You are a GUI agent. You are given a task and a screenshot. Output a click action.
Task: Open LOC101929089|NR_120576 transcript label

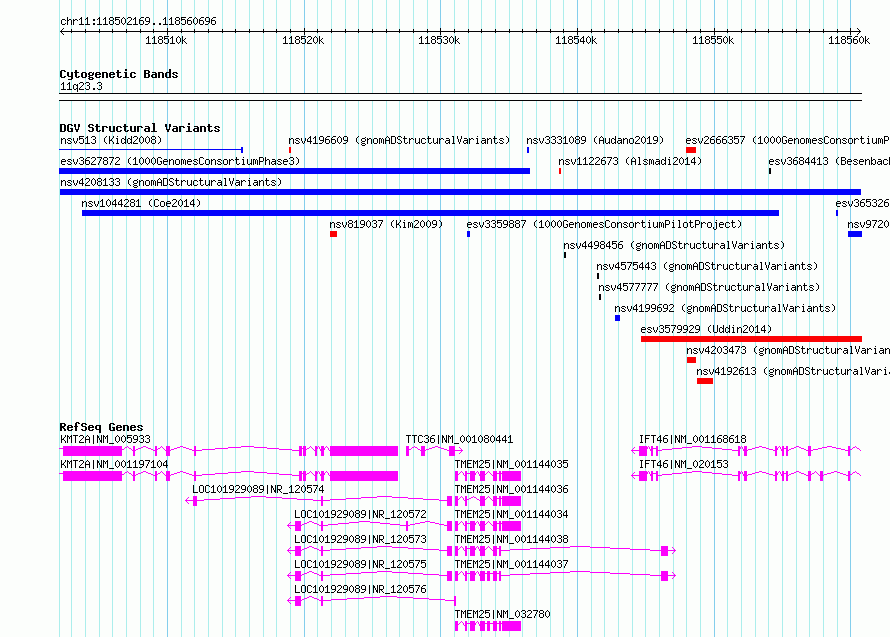tap(360, 589)
